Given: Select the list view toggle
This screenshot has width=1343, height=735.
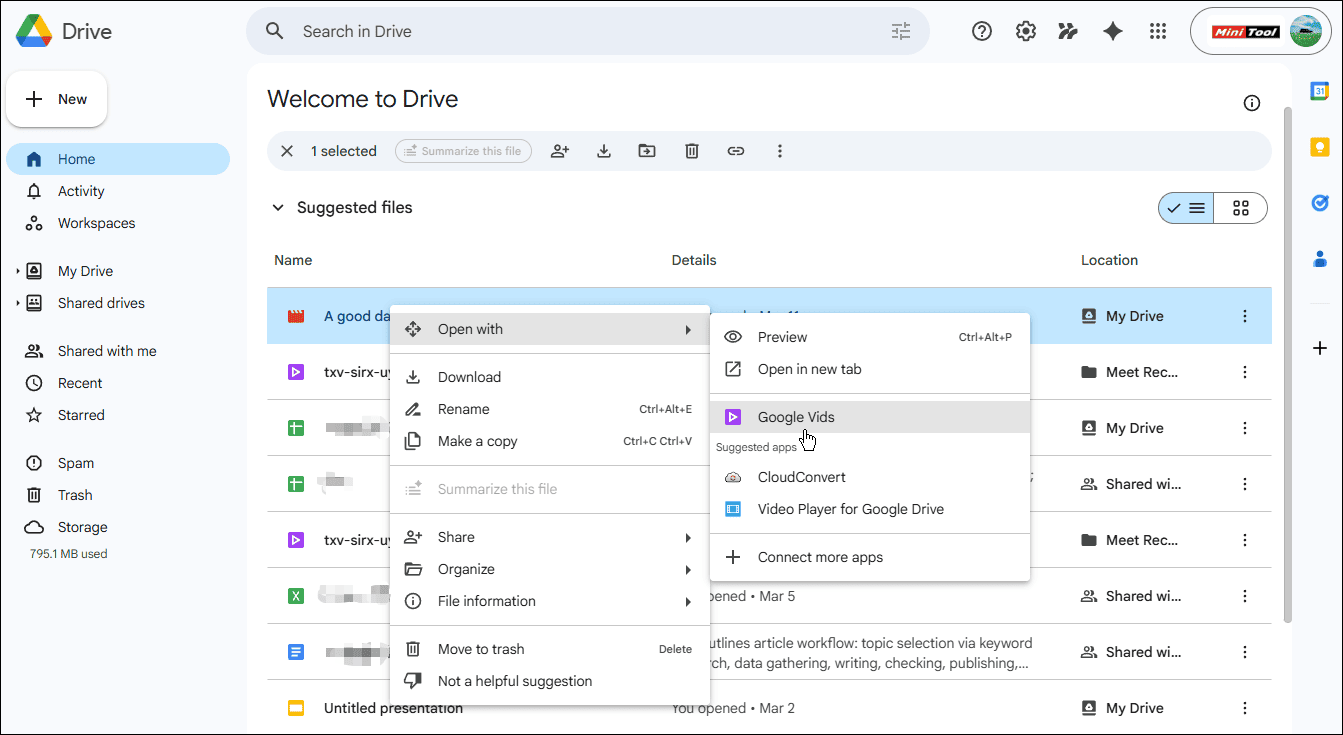Looking at the screenshot, I should [x=1185, y=208].
